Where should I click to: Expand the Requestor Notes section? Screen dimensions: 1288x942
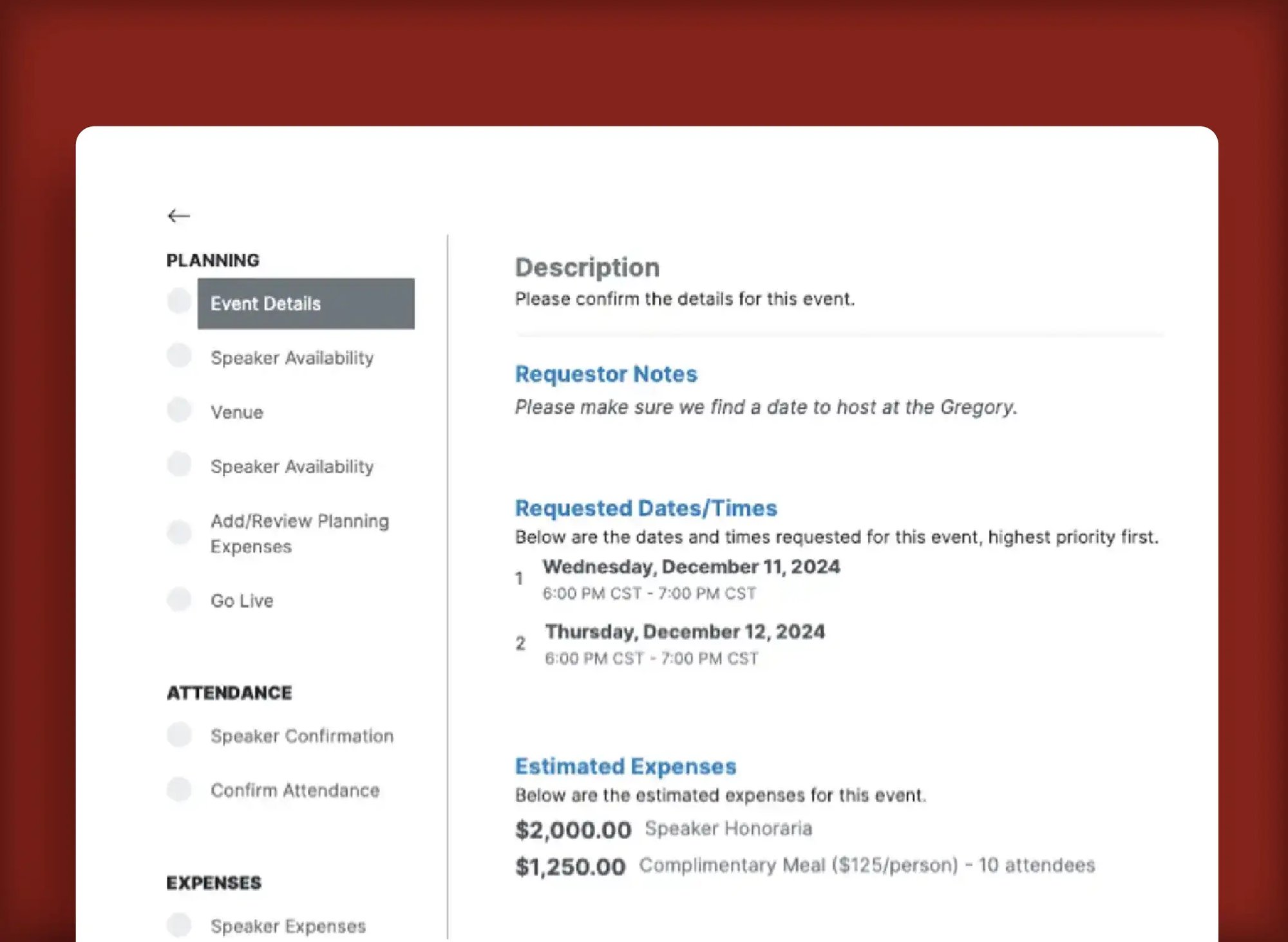[x=605, y=373]
